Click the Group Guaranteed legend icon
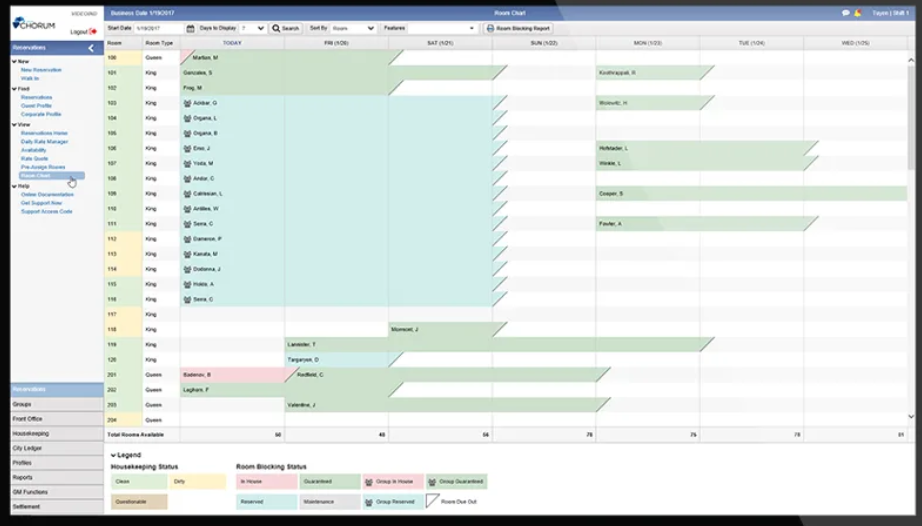 432,482
